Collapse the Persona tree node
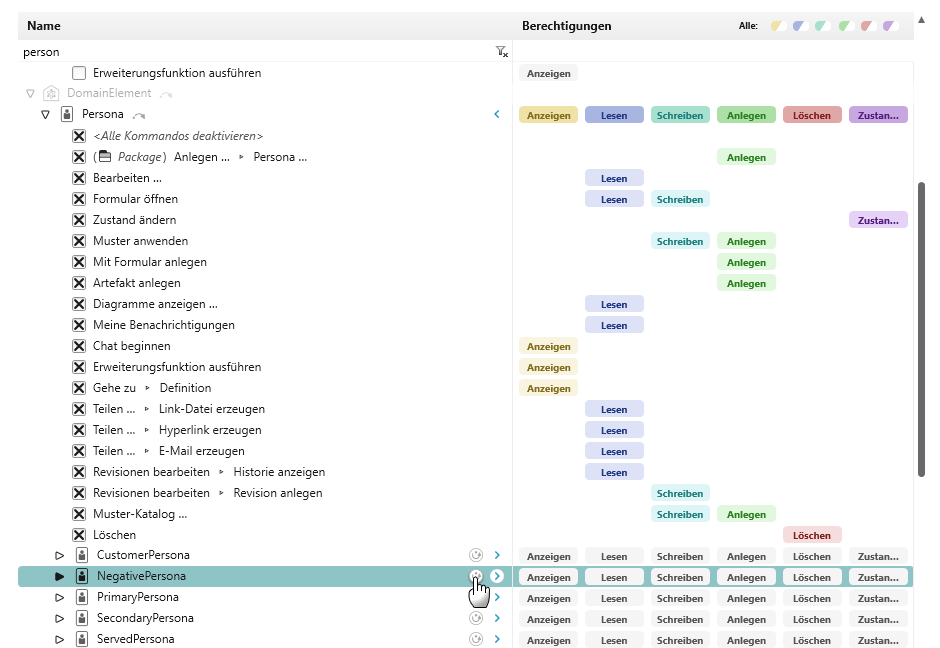Image resolution: width=940 pixels, height=648 pixels. pos(45,115)
